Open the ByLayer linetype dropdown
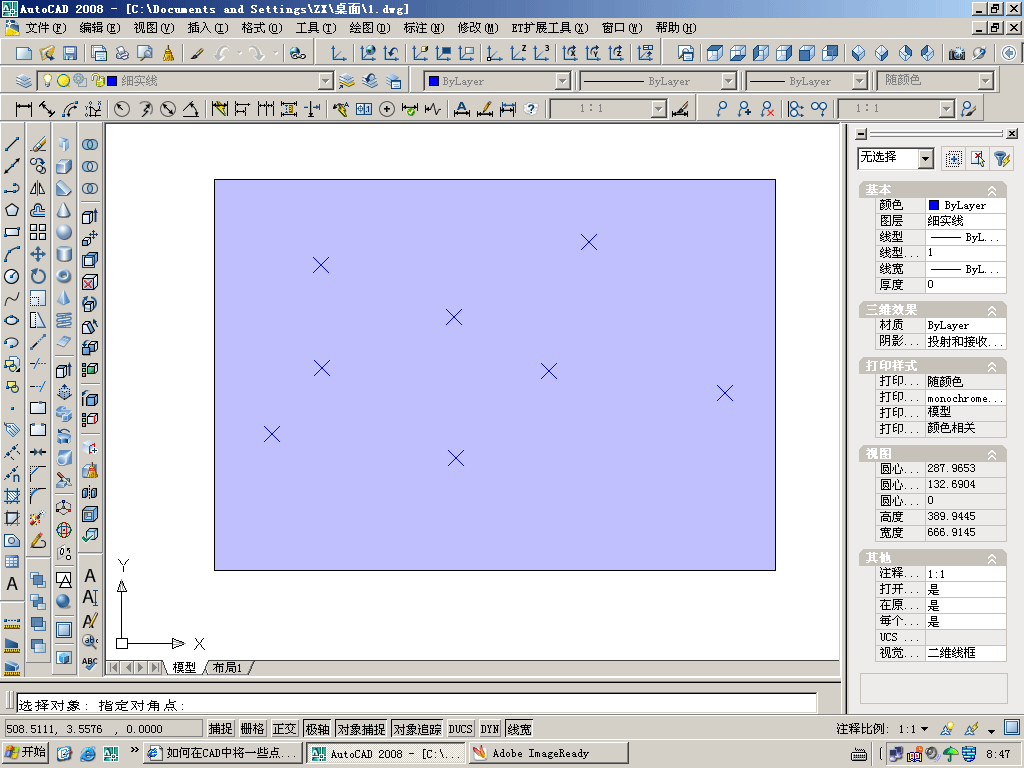 [x=728, y=81]
